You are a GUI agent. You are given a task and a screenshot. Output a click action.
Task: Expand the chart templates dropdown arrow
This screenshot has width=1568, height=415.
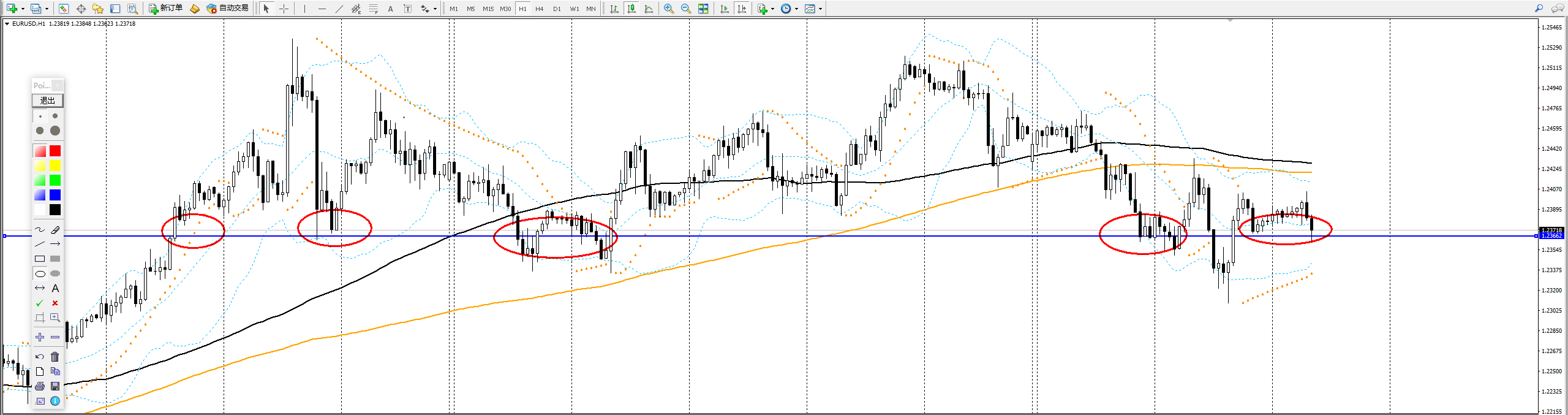tap(820, 9)
